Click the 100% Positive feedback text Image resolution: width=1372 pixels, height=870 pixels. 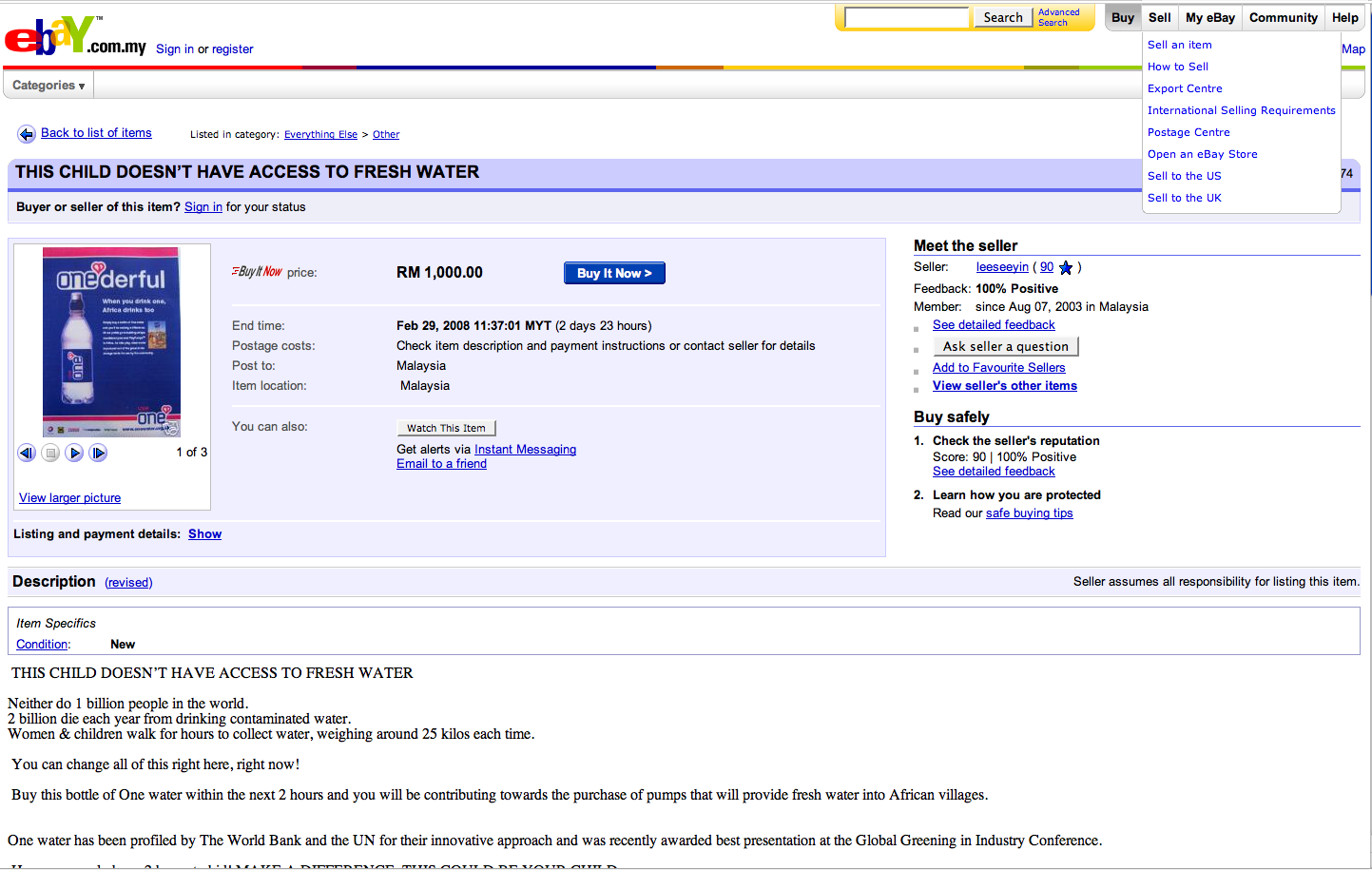[1016, 289]
